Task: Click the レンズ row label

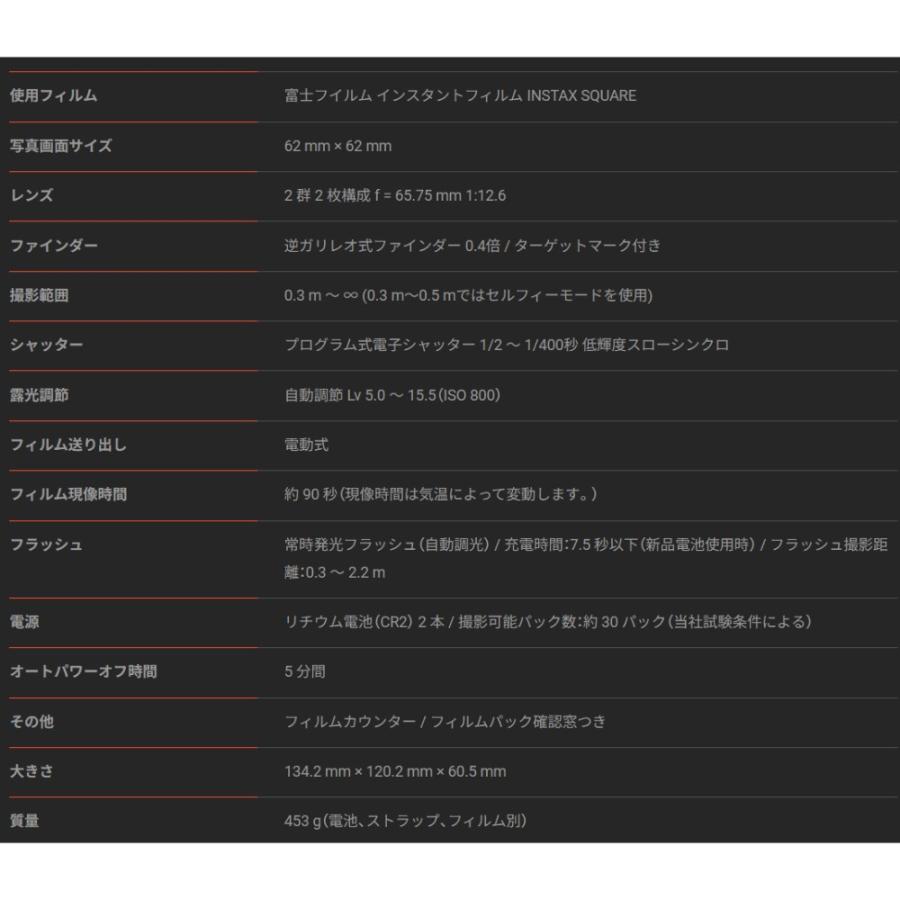Action: (x=32, y=196)
